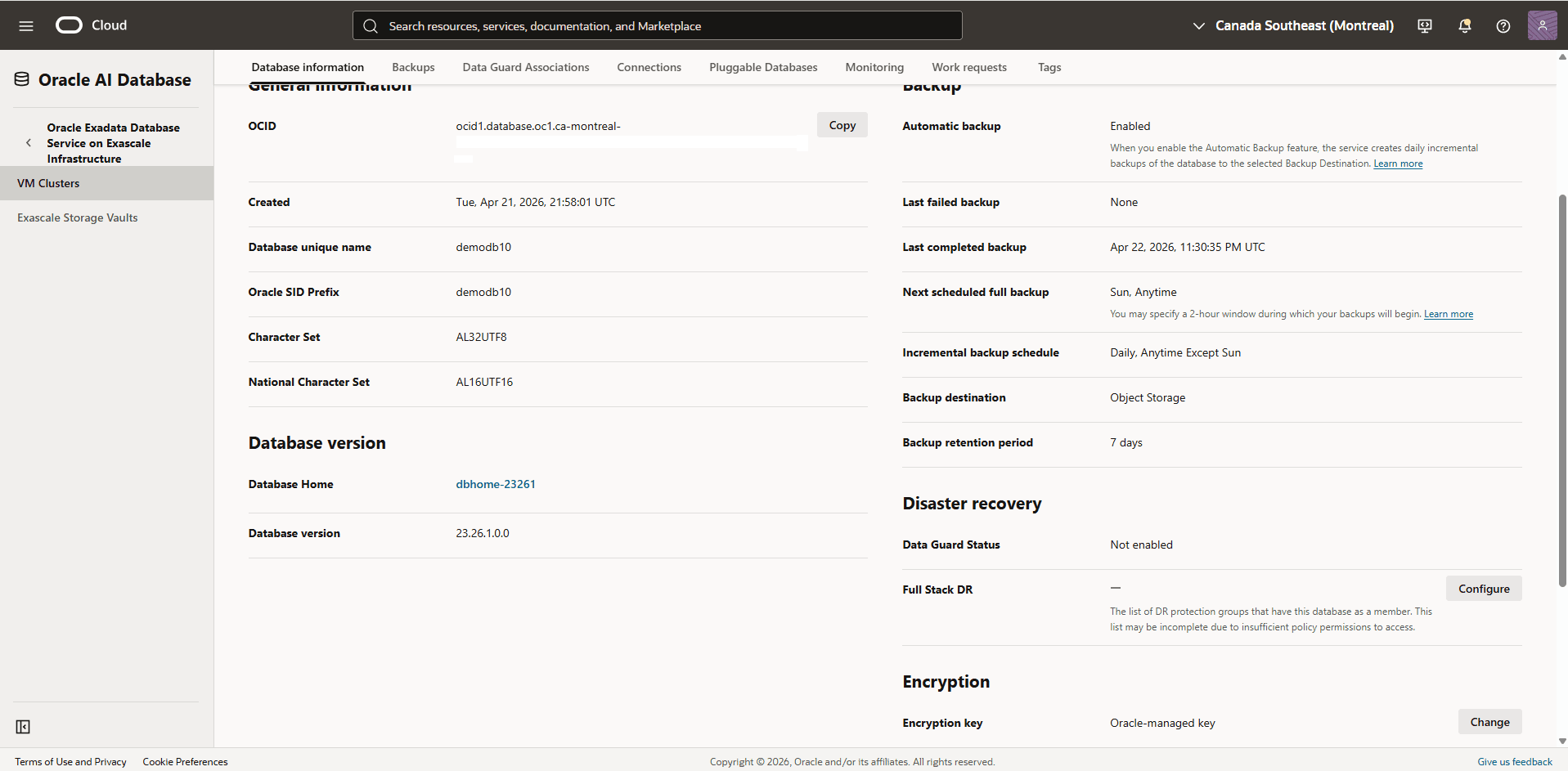This screenshot has width=1568, height=771.
Task: Collapse the sidebar with the panel icon
Action: click(23, 727)
